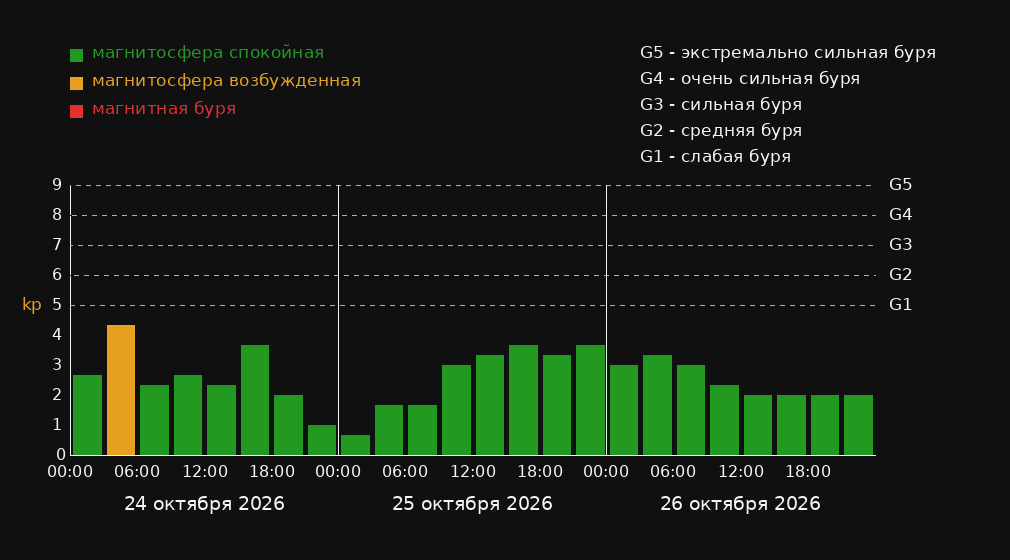Click the 18:00 tick label above 26 октября

pos(808,472)
